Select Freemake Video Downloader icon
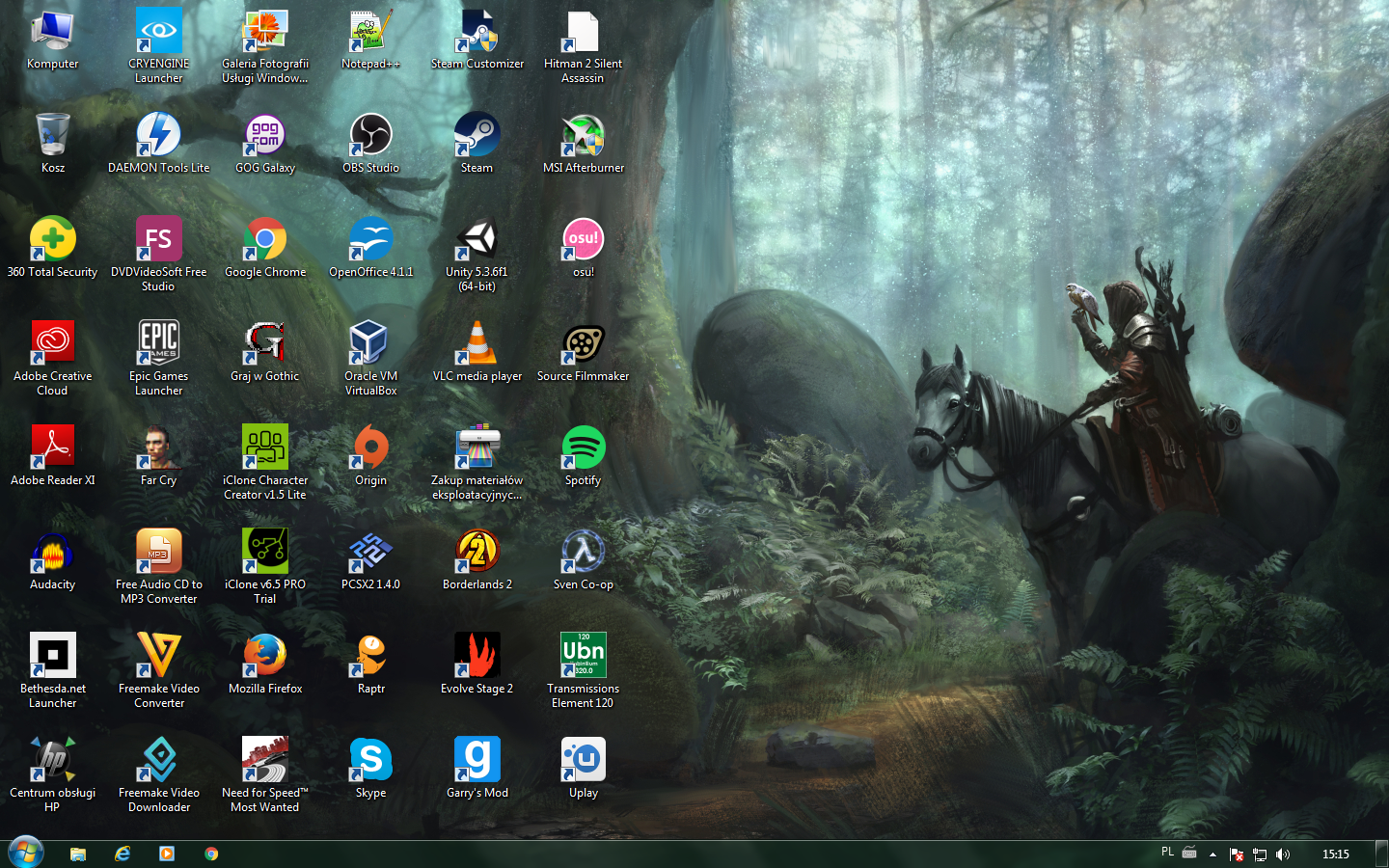Screen dimensions: 1389x868 click(158, 774)
